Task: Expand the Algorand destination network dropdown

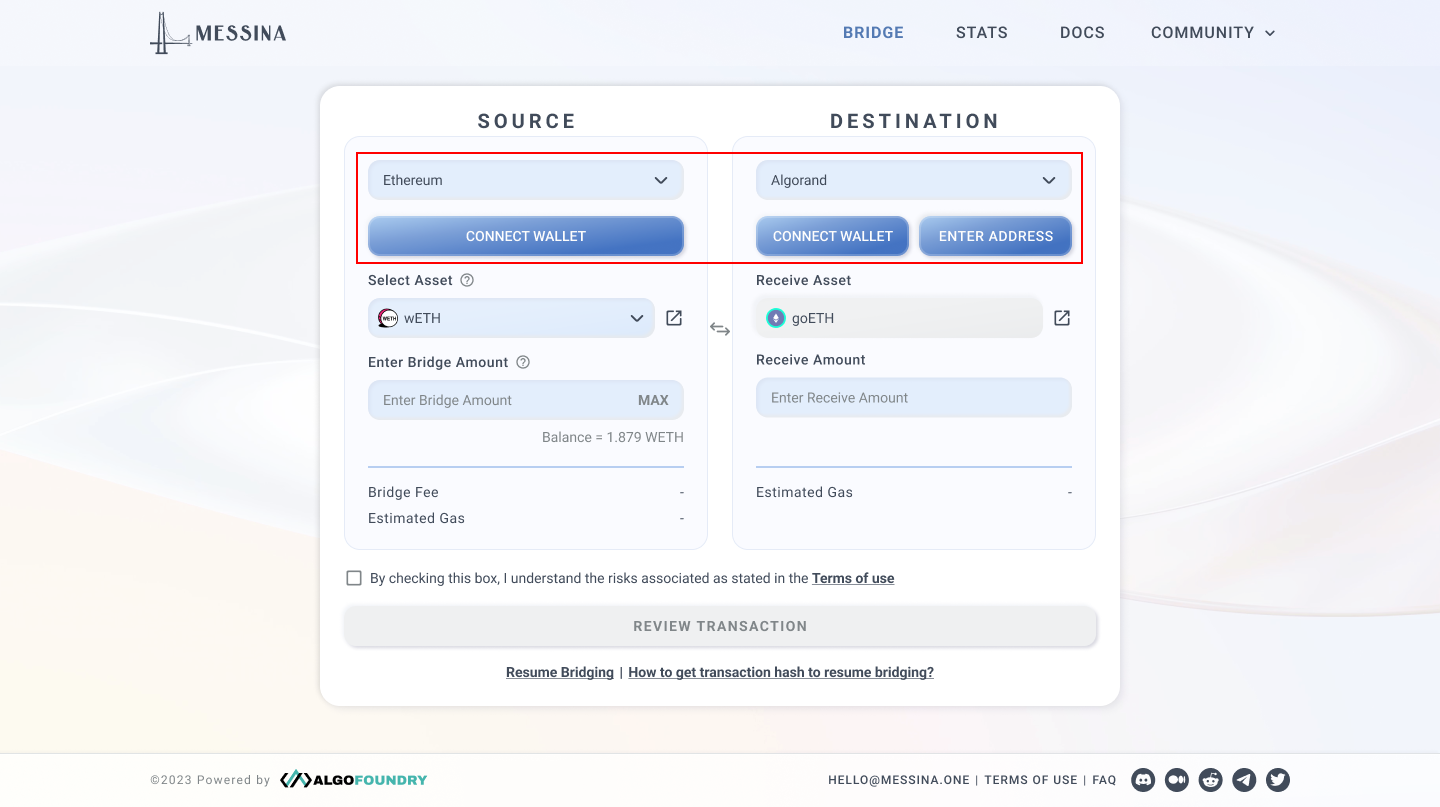Action: [x=913, y=180]
